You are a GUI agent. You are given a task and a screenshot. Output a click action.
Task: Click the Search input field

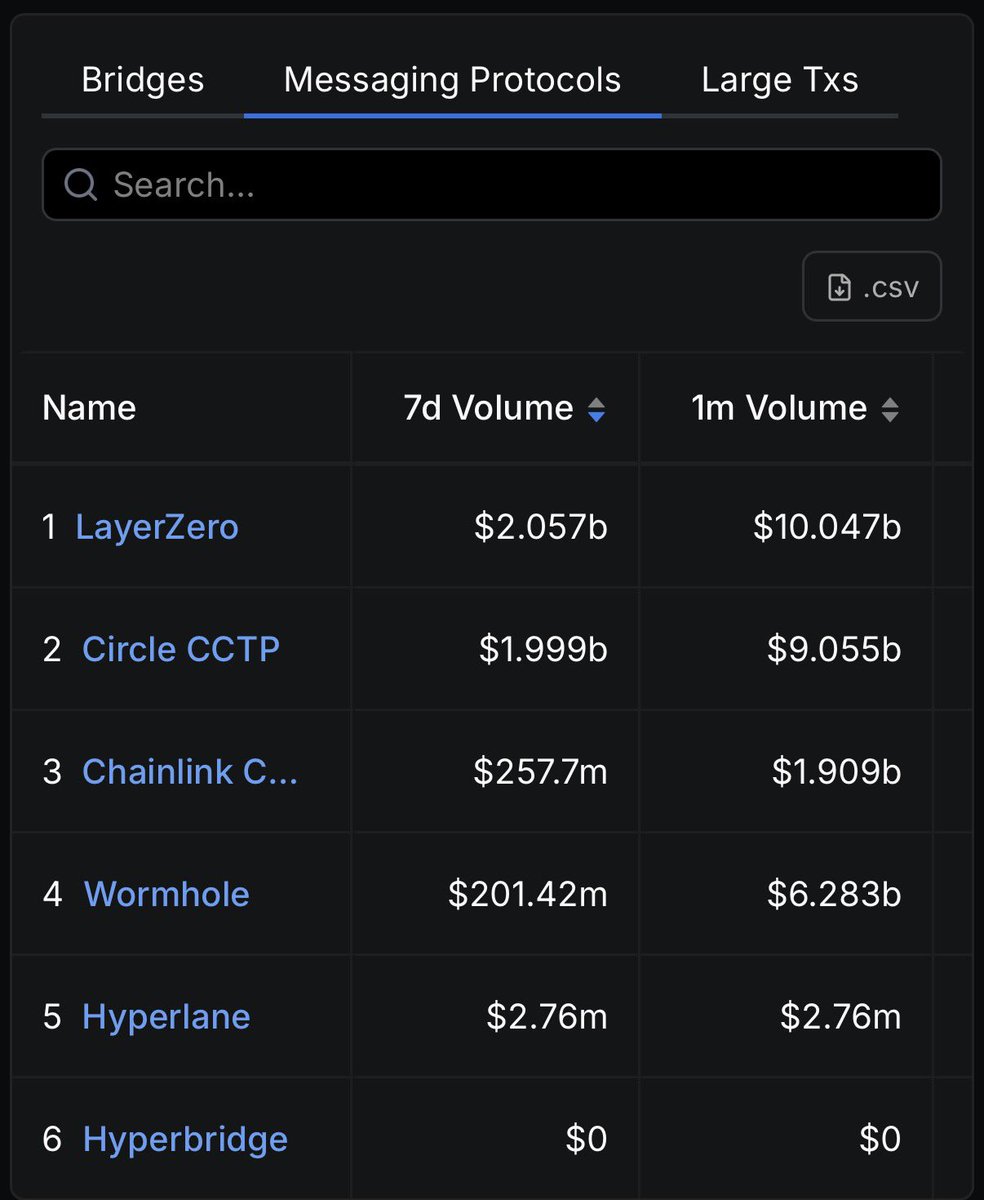pos(492,184)
